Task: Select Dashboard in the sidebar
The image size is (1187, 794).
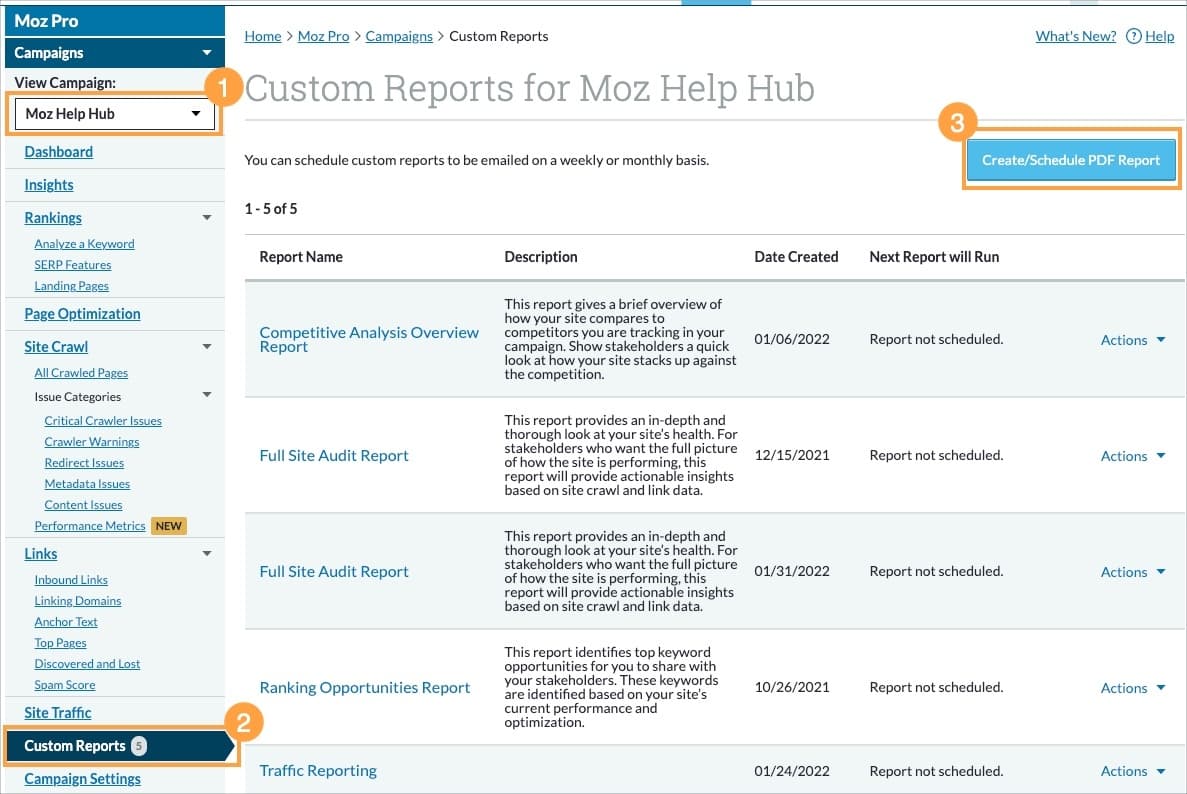Action: tap(58, 151)
